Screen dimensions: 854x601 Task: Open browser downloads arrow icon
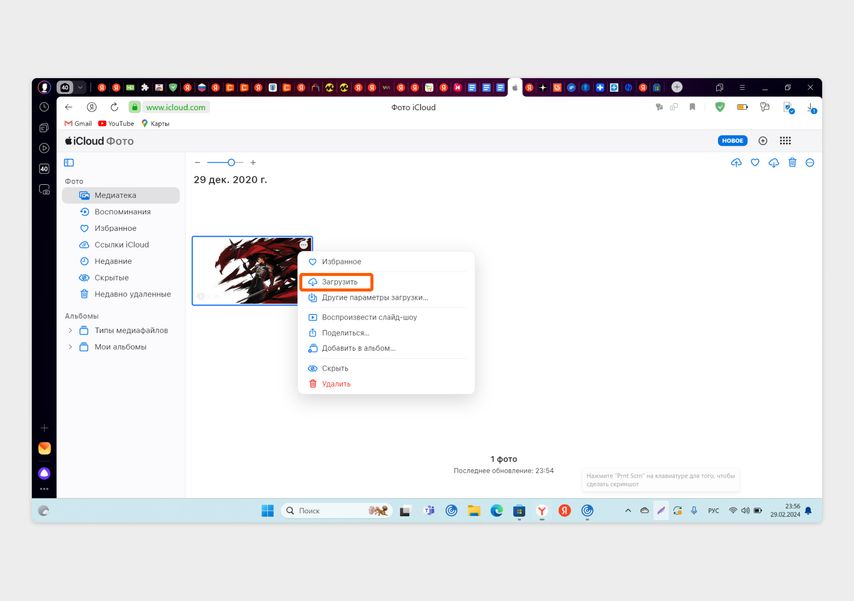(x=811, y=108)
